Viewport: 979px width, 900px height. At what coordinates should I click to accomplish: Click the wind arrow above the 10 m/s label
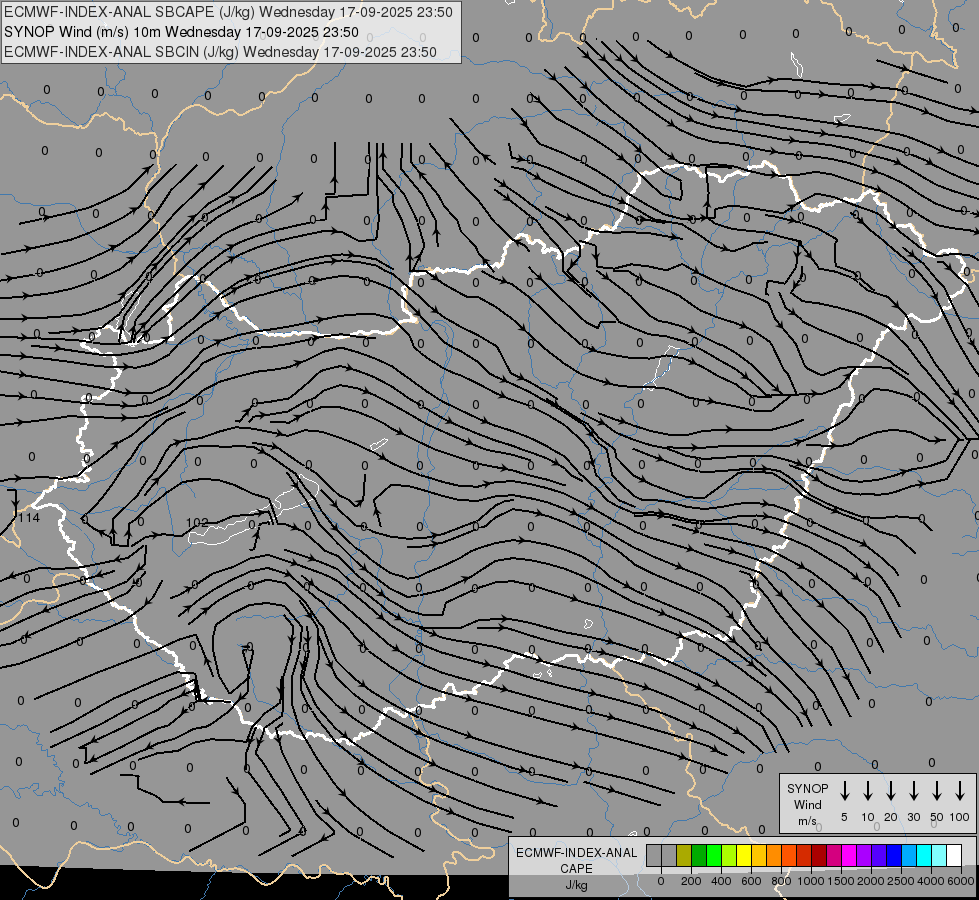click(868, 791)
